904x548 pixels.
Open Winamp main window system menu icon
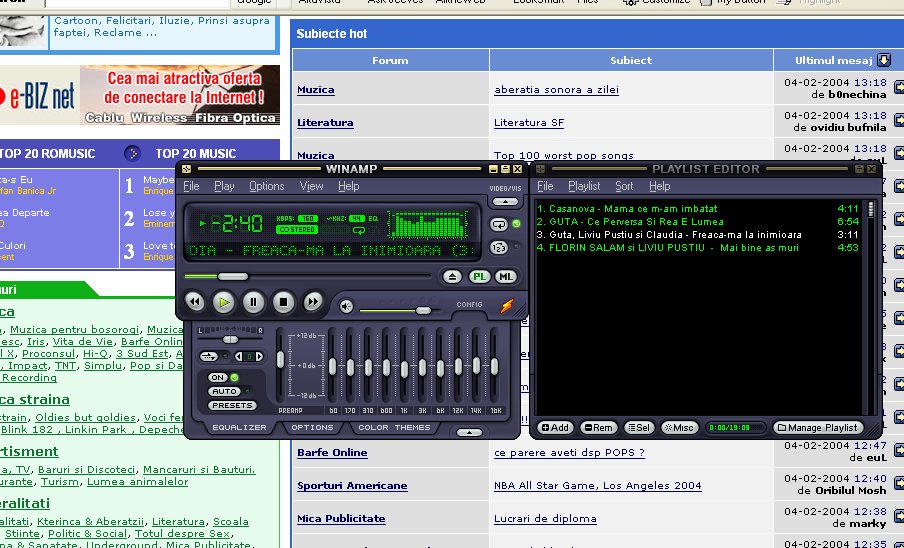tap(186, 169)
